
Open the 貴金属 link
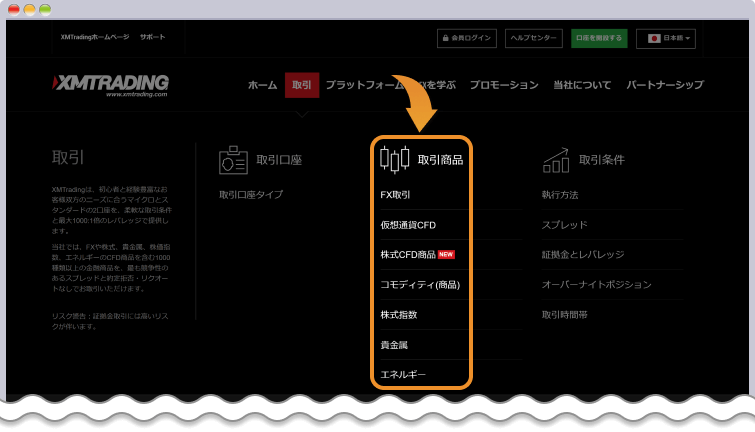(x=394, y=345)
